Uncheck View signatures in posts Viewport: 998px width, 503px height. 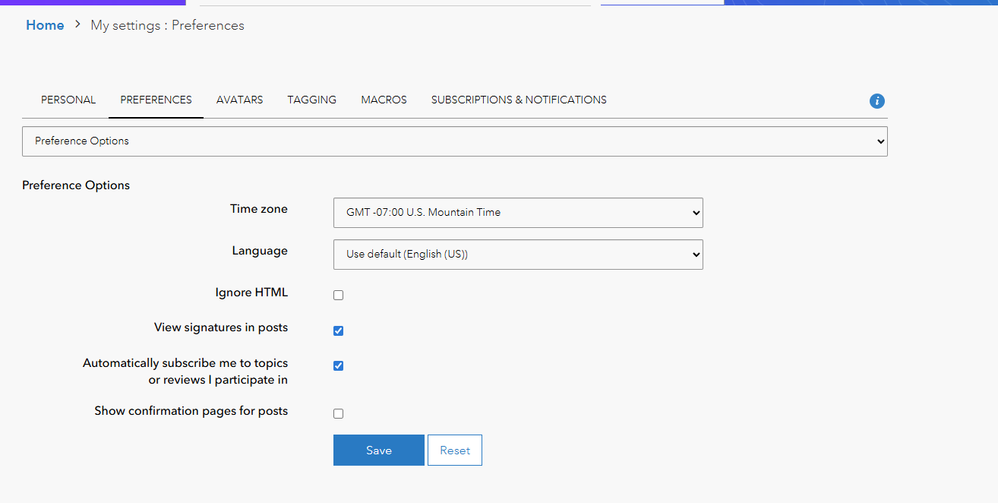pos(338,330)
